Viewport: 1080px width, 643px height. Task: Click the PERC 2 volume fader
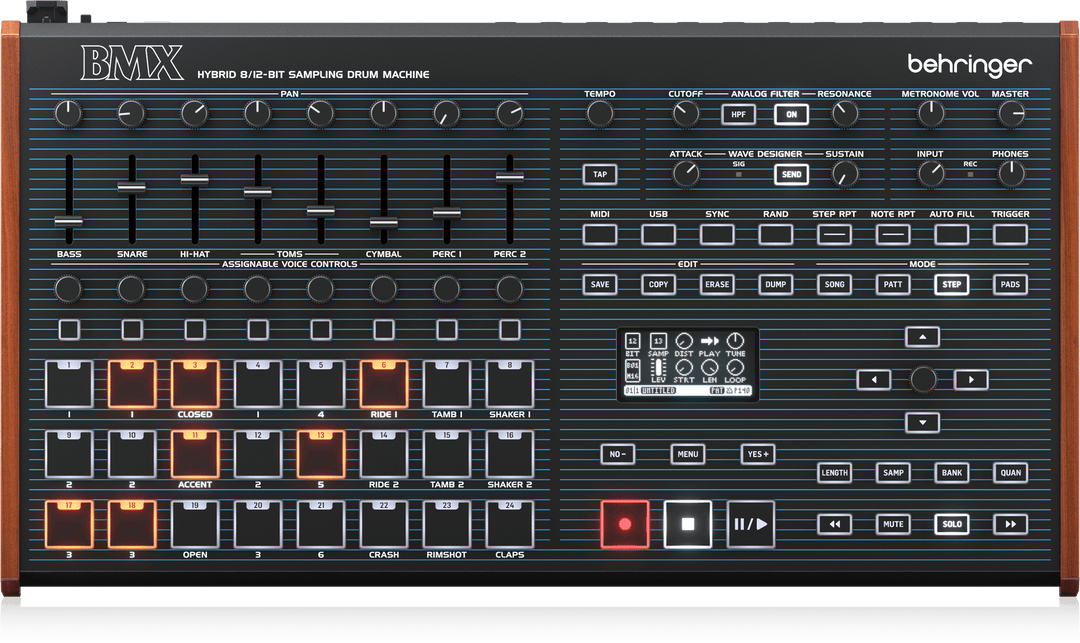tap(510, 177)
